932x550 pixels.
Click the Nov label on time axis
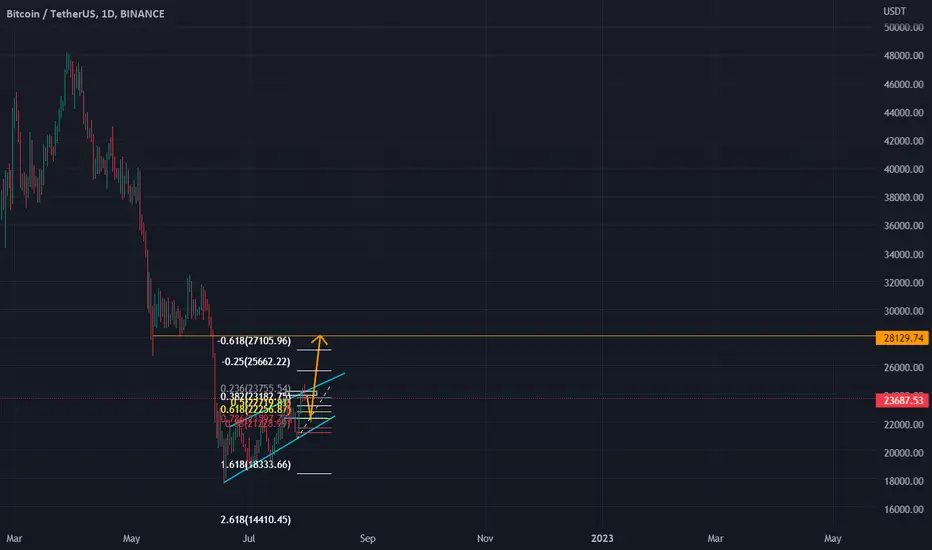tap(485, 538)
